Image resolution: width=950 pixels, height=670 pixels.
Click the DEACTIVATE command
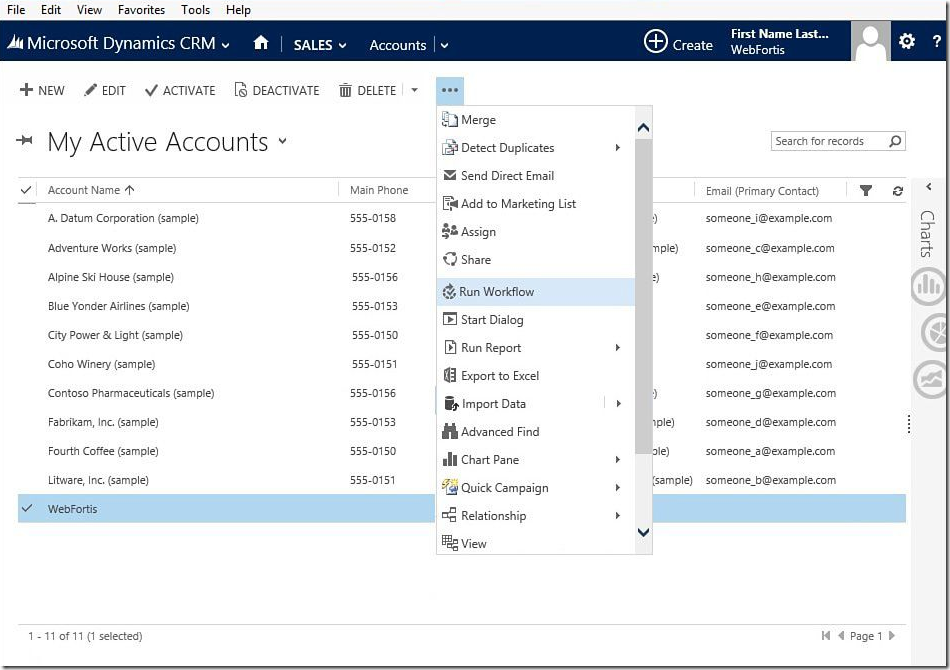pyautogui.click(x=277, y=90)
